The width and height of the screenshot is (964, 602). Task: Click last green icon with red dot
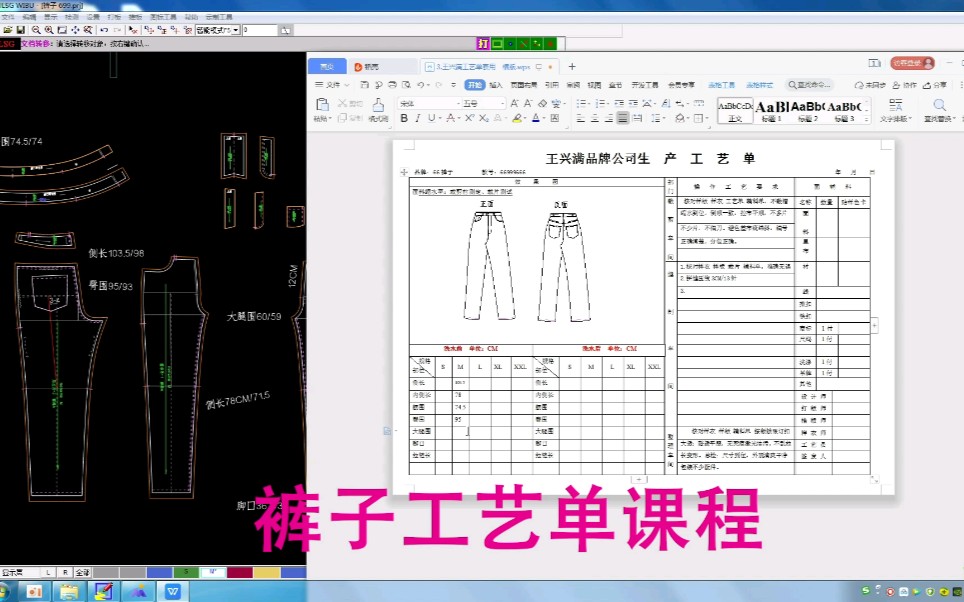tap(550, 44)
